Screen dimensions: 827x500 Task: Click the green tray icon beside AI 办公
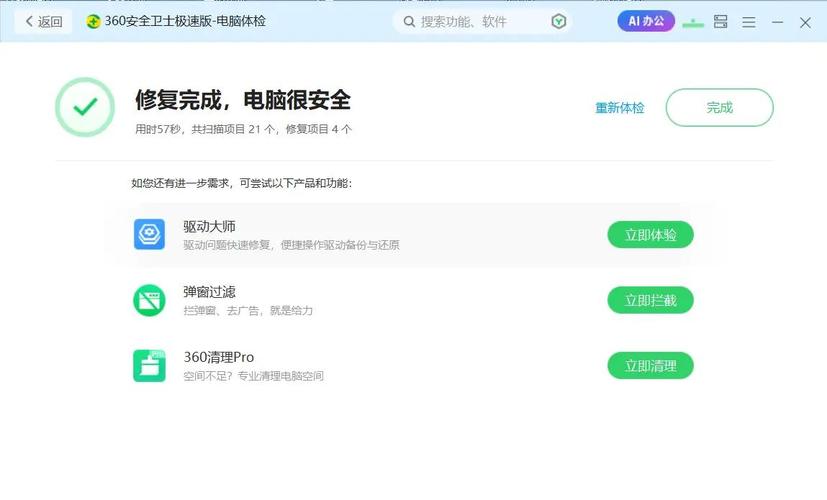point(693,23)
